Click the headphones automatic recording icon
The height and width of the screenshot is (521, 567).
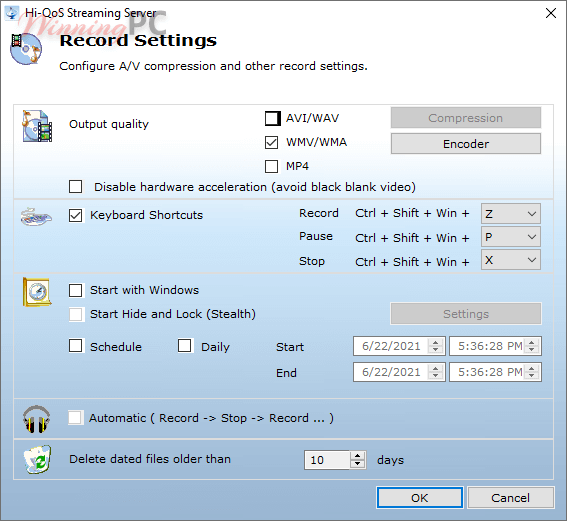coord(36,419)
